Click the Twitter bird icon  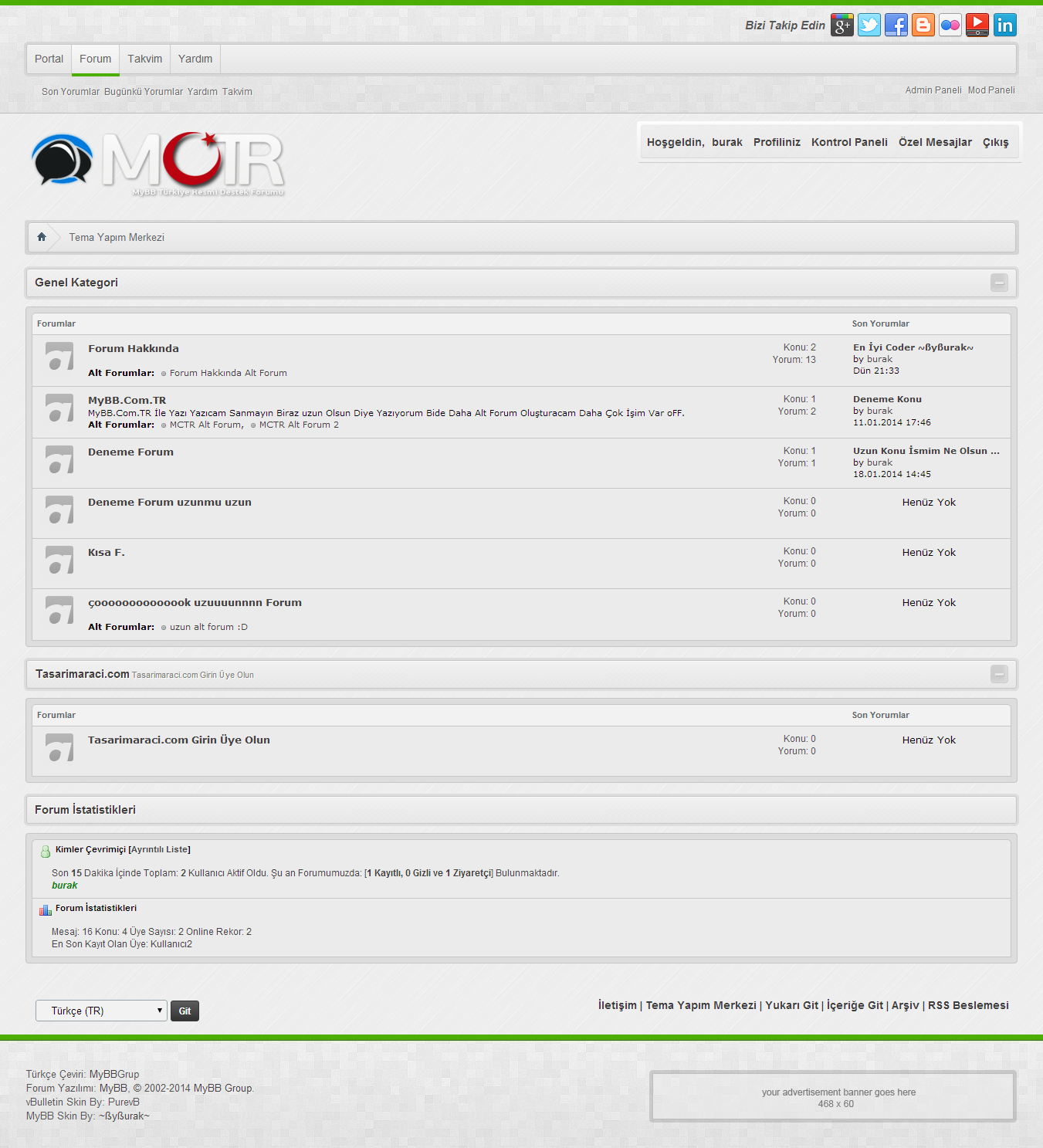pos(869,25)
